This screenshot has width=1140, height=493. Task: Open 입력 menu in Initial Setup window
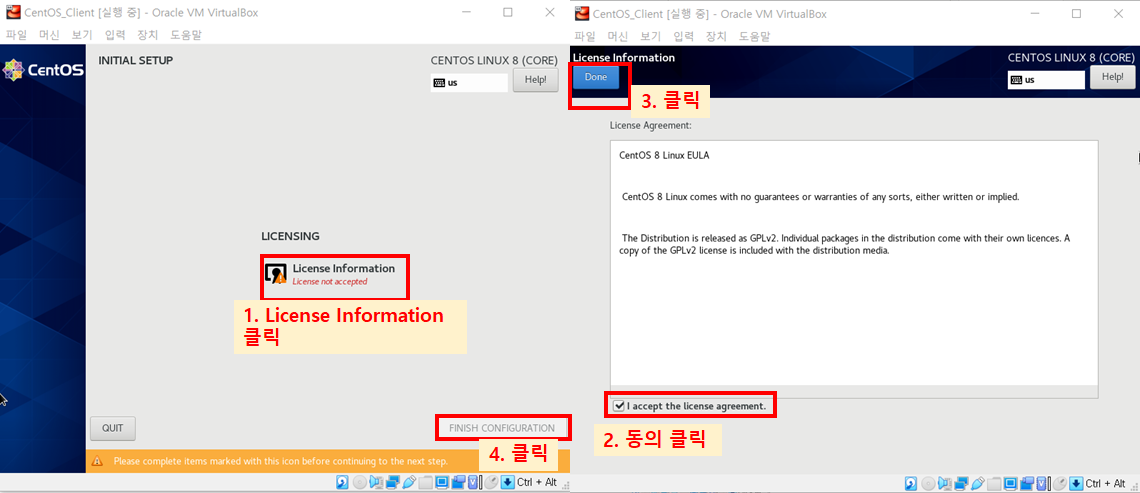click(115, 35)
